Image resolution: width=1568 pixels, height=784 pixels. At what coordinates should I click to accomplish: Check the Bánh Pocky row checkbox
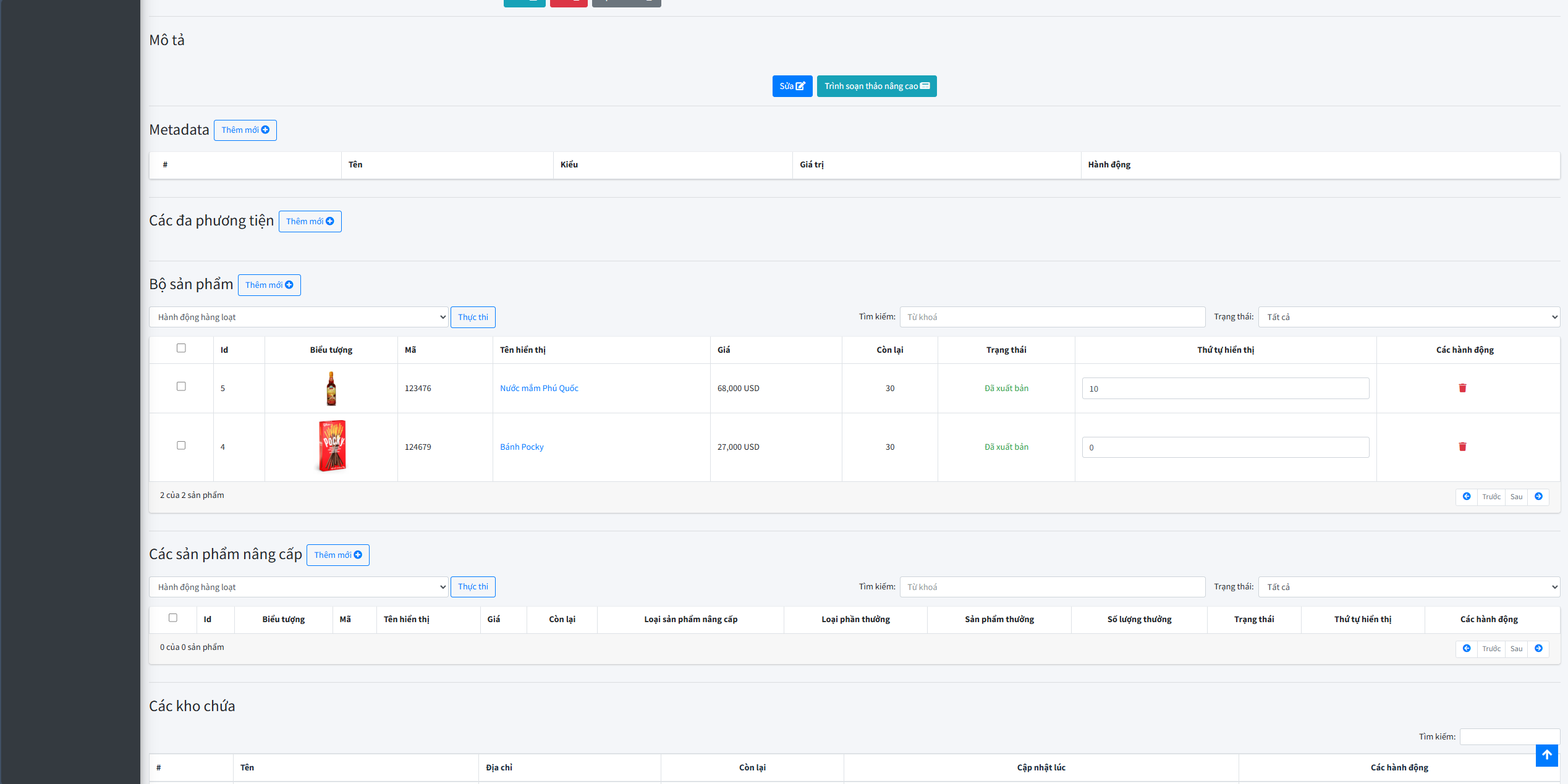(x=181, y=445)
